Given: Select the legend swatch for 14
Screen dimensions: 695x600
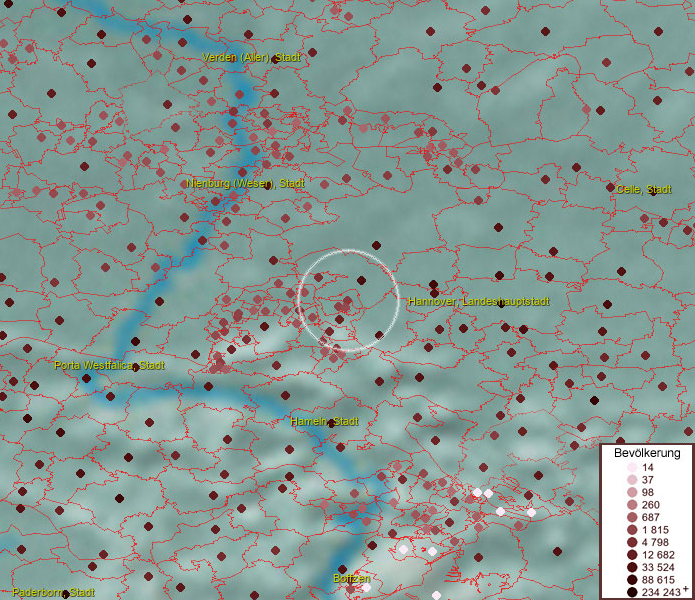Looking at the screenshot, I should tap(632, 467).
